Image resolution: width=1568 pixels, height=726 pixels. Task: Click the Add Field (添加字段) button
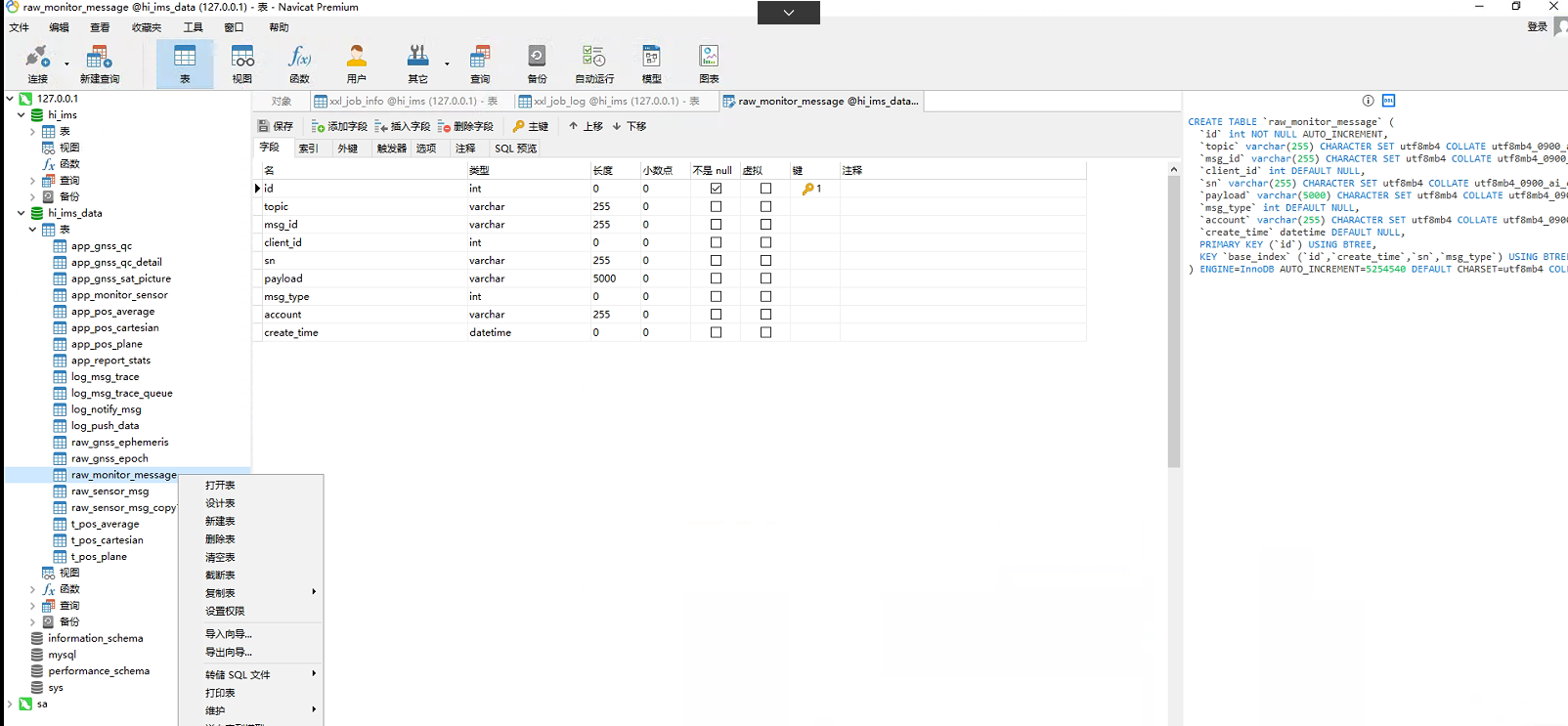[339, 126]
